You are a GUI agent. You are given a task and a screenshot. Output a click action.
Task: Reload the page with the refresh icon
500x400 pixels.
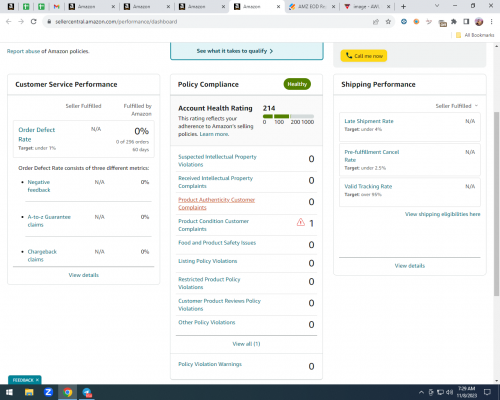33,22
